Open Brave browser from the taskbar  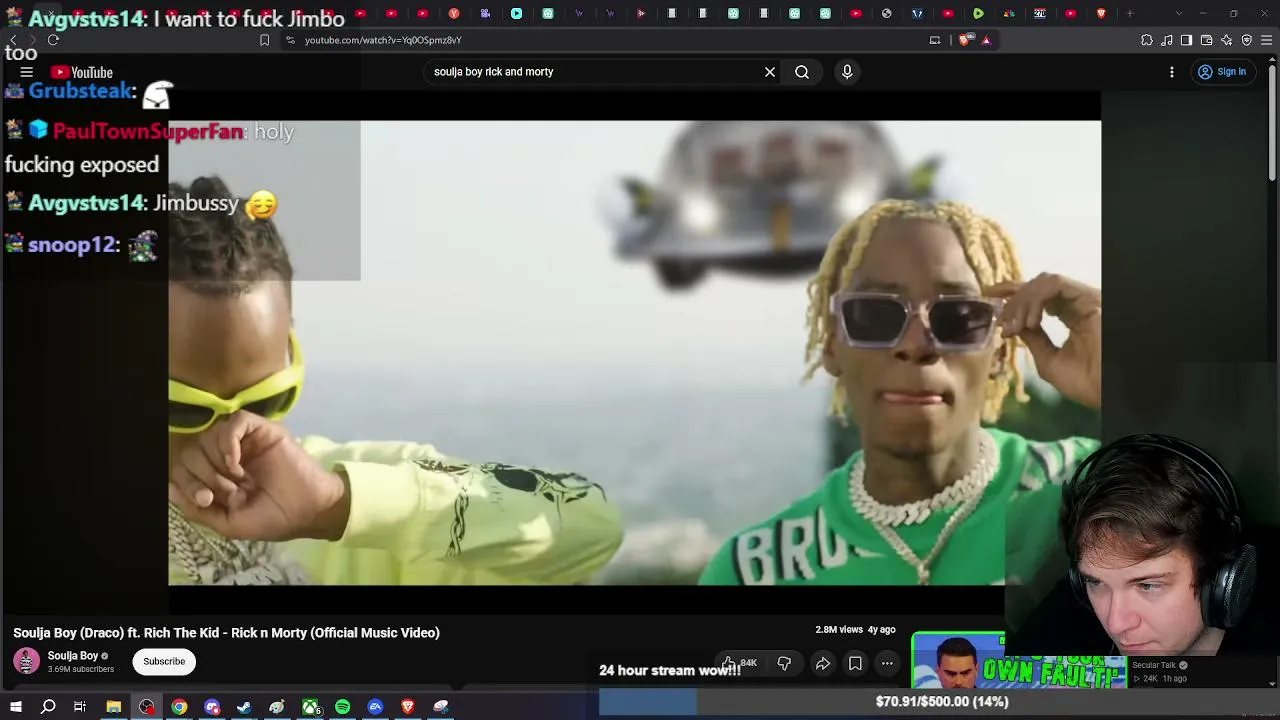pyautogui.click(x=408, y=707)
